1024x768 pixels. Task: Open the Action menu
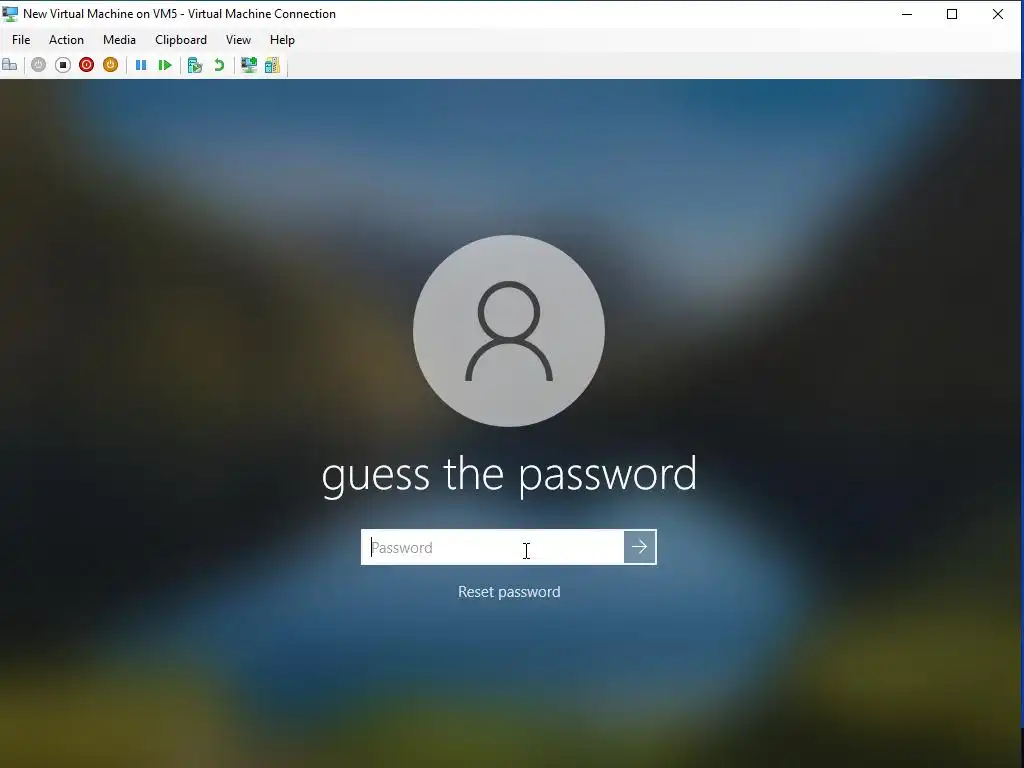(67, 40)
